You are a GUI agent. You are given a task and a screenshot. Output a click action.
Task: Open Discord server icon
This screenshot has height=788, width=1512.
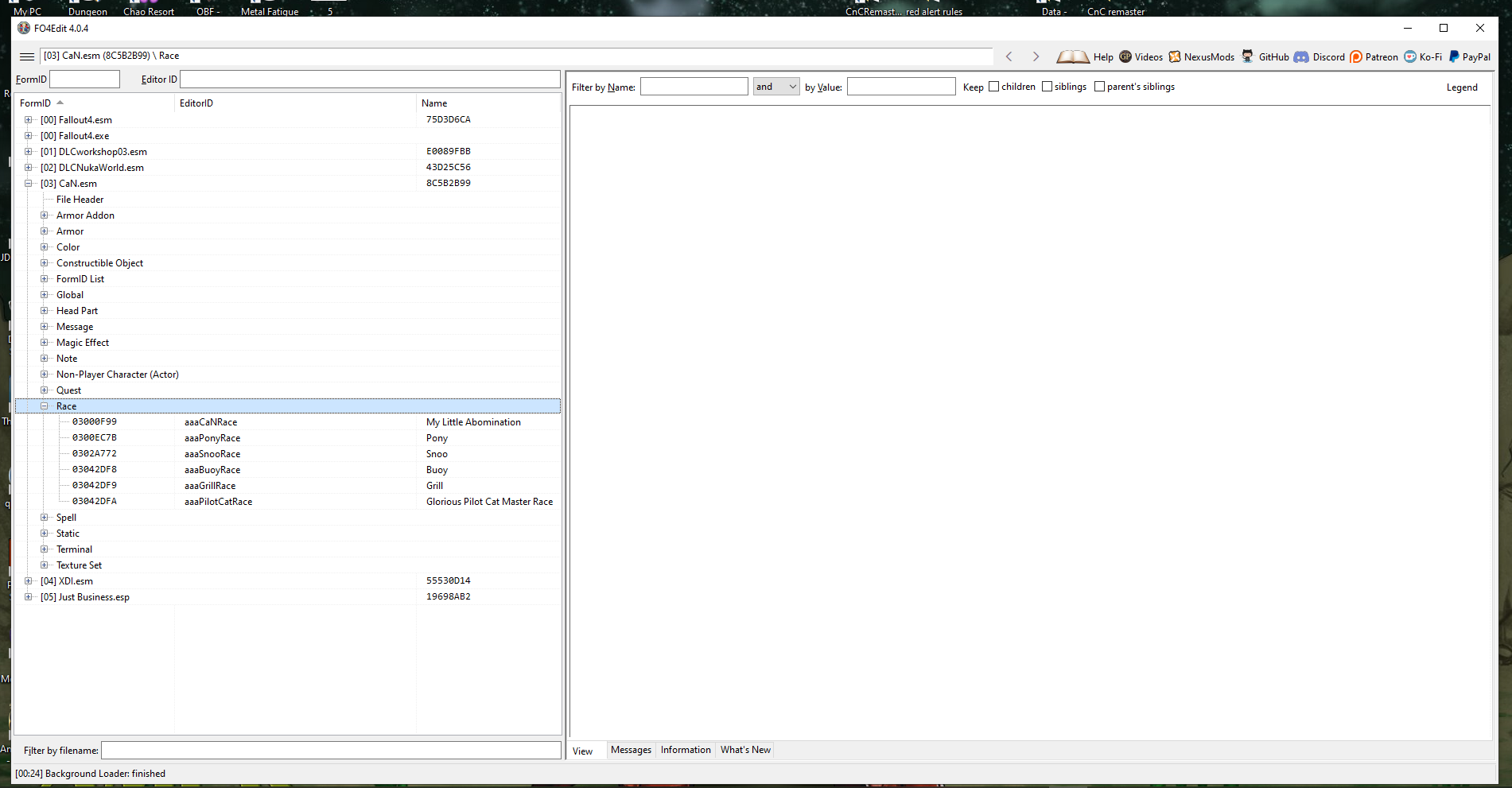pos(1301,56)
